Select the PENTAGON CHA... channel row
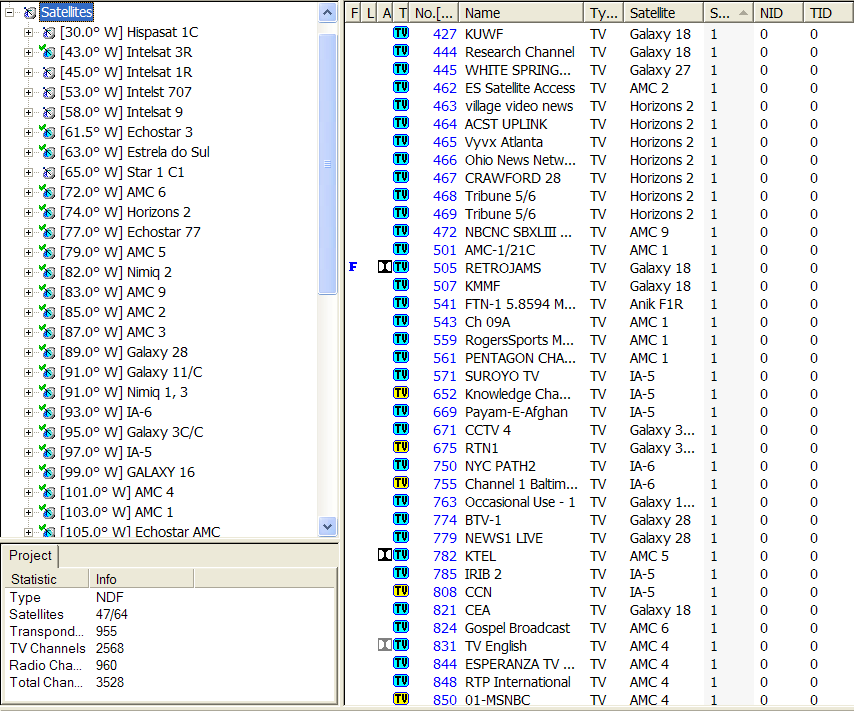Viewport: 854px width, 711px height. point(518,358)
